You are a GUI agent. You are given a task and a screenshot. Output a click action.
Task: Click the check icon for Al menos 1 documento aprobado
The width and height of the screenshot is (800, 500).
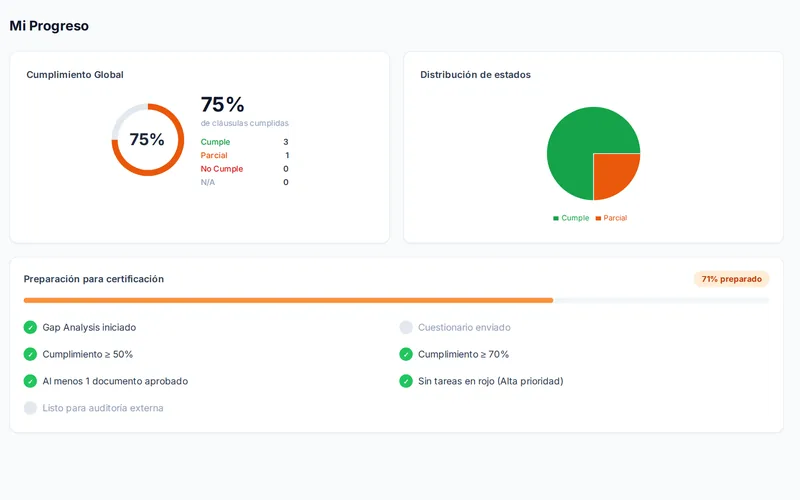point(30,381)
